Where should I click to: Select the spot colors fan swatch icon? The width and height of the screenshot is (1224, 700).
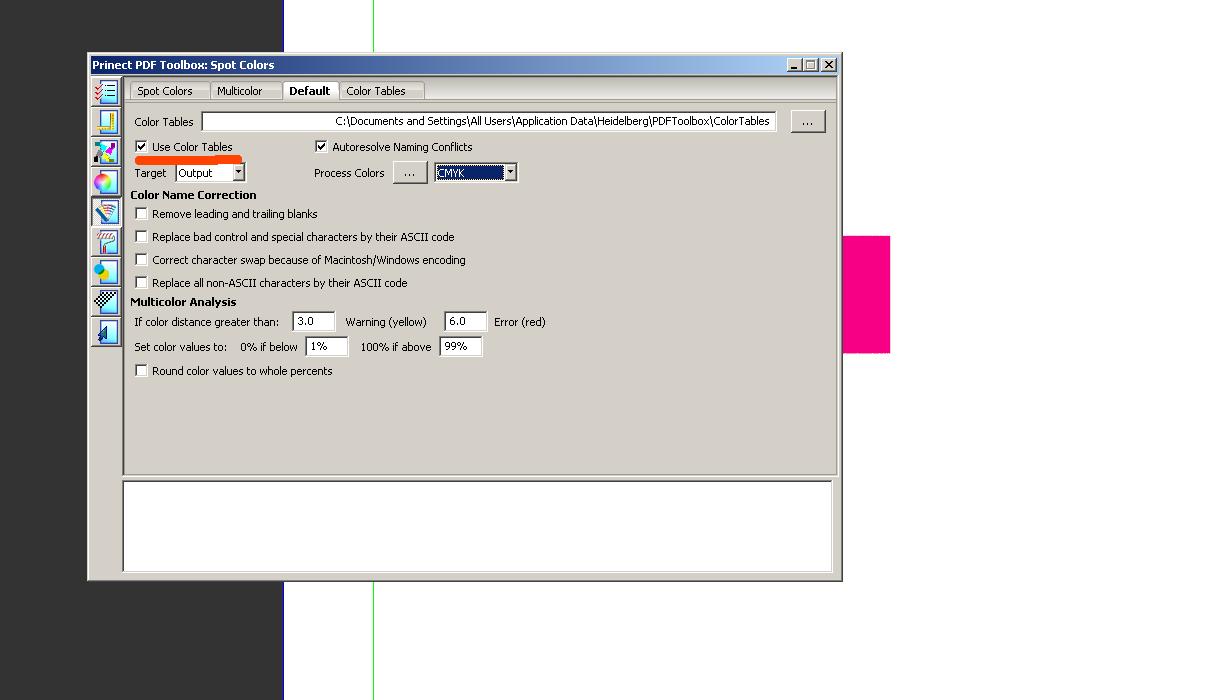105,212
